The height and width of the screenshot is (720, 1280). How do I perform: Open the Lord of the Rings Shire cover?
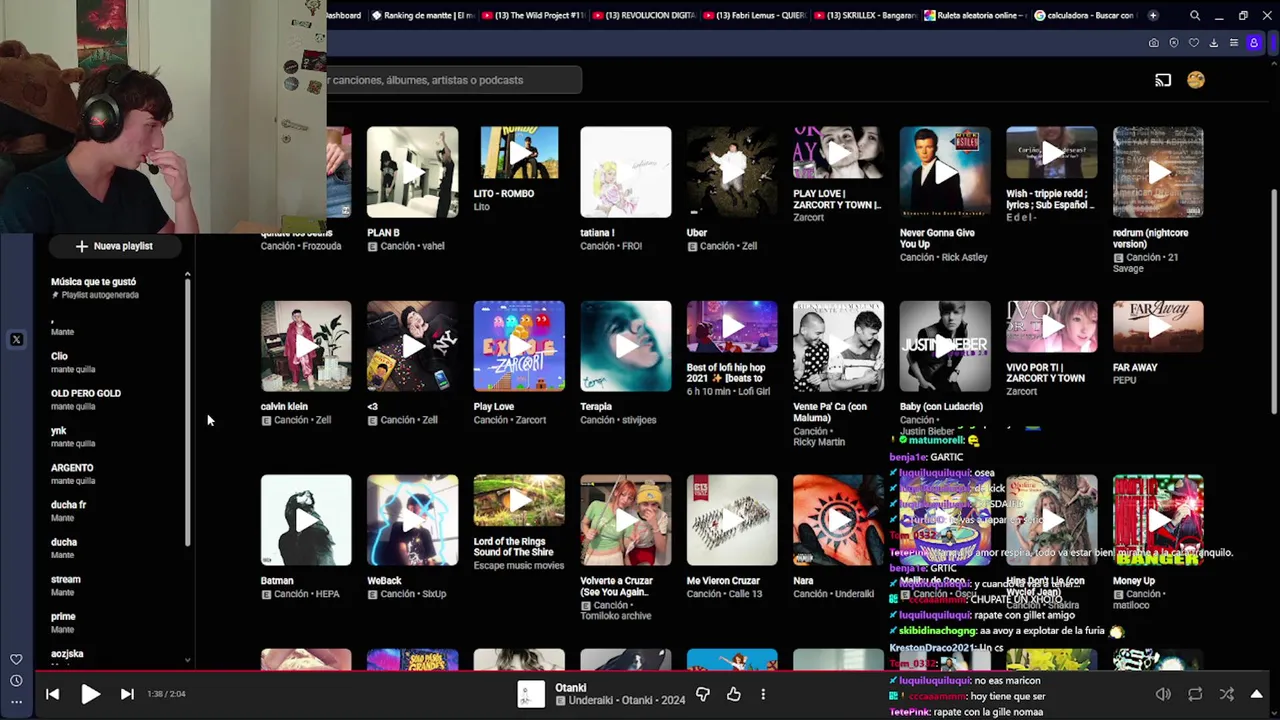(x=519, y=501)
